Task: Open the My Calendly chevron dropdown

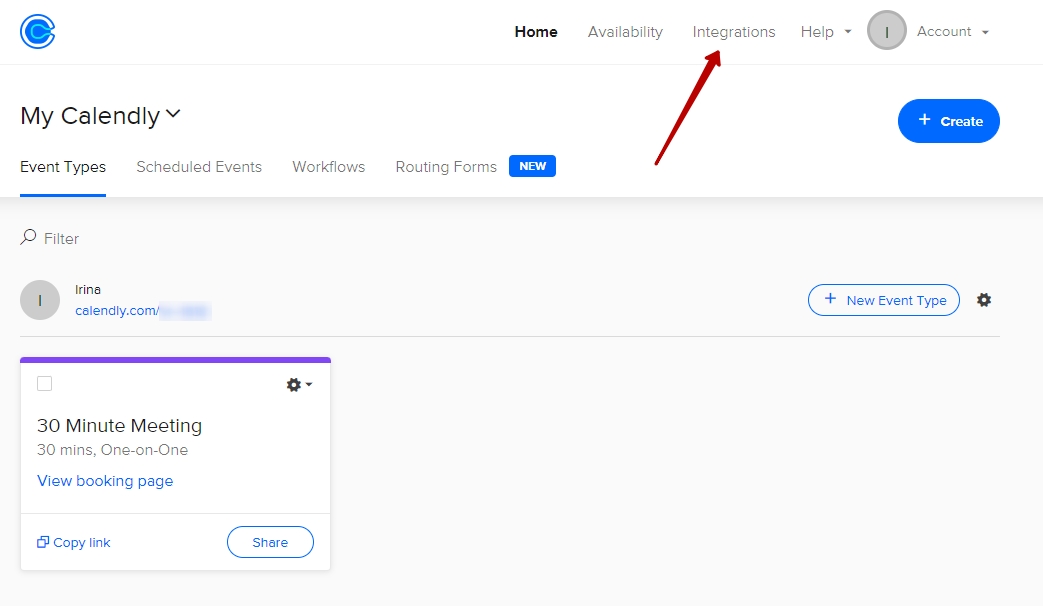Action: [x=173, y=114]
